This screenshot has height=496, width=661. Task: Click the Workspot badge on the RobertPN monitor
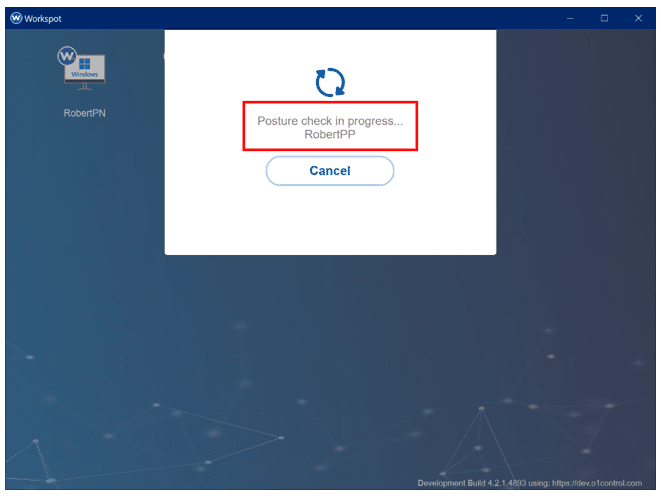(68, 56)
